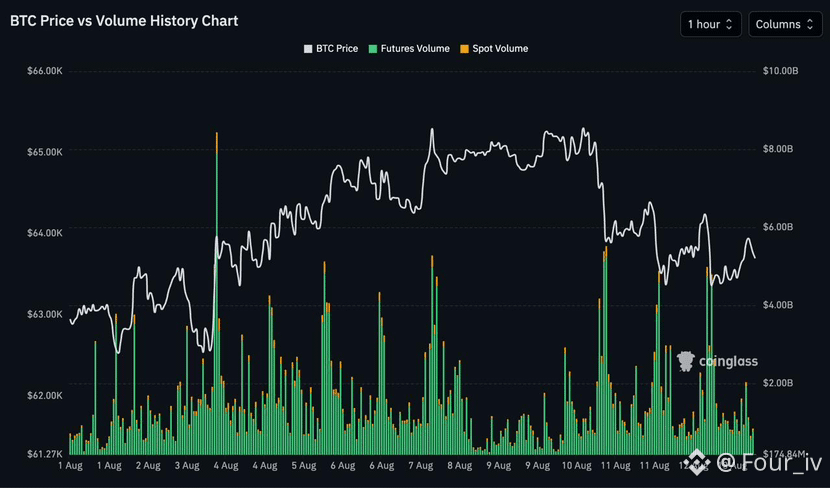
Task: Click the $6.00B volume axis label
Action: click(x=778, y=227)
